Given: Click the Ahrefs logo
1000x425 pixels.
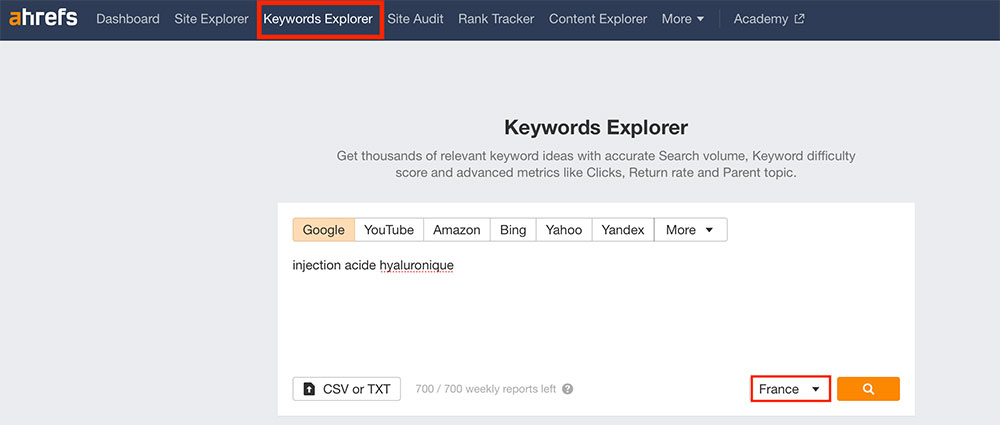Looking at the screenshot, I should click(x=43, y=19).
